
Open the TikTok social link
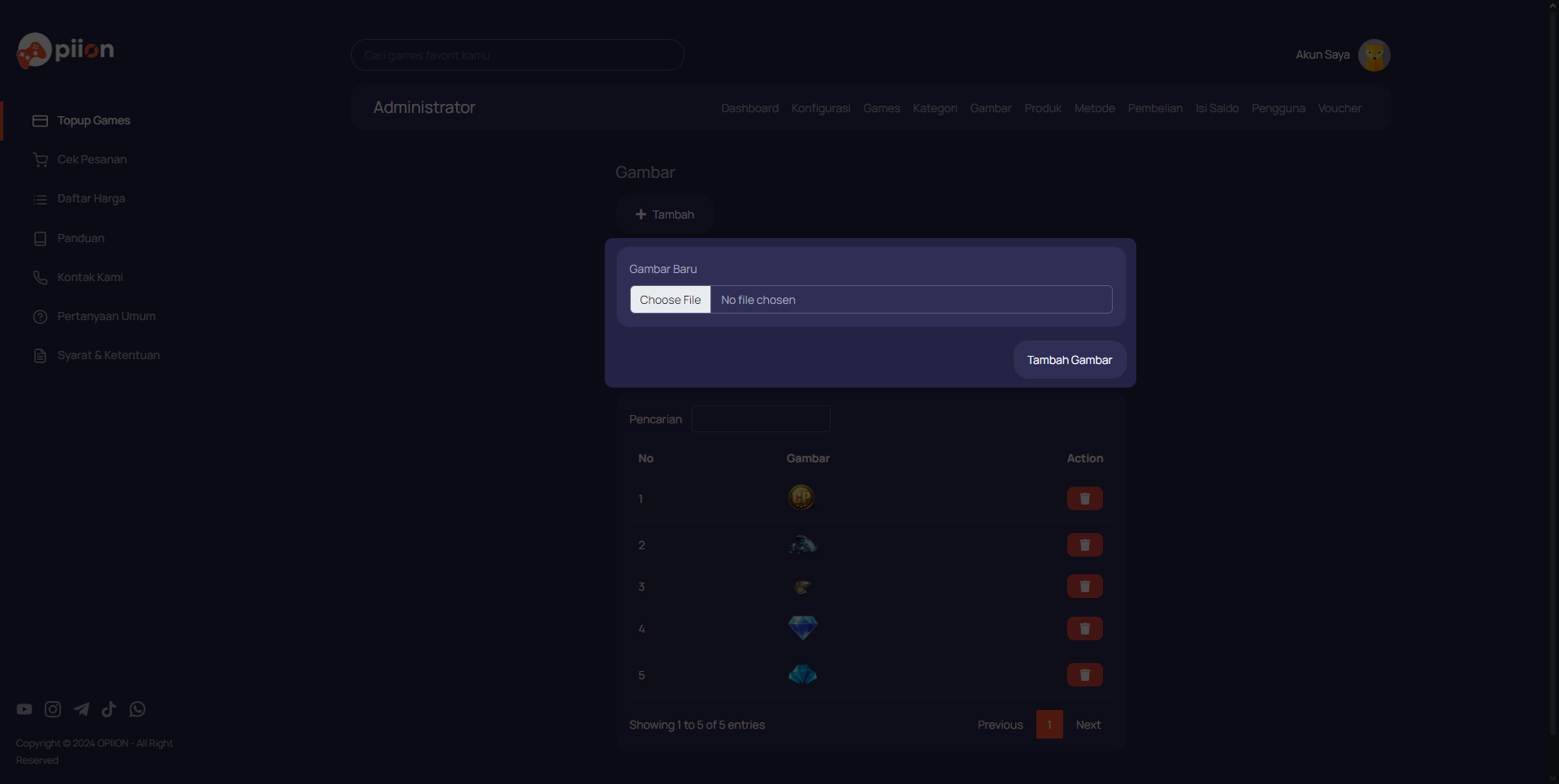tap(109, 709)
